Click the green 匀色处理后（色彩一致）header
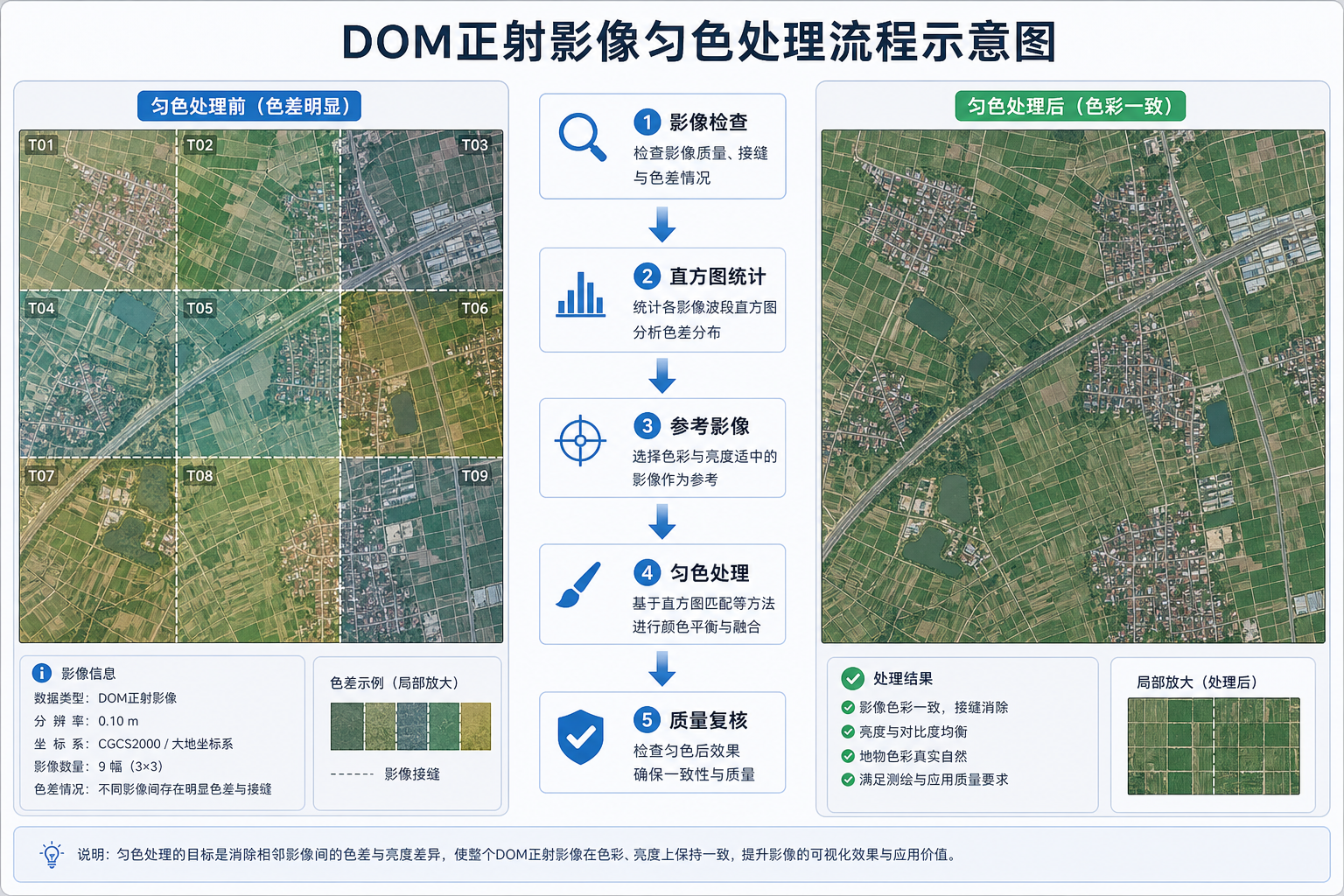 [1070, 106]
